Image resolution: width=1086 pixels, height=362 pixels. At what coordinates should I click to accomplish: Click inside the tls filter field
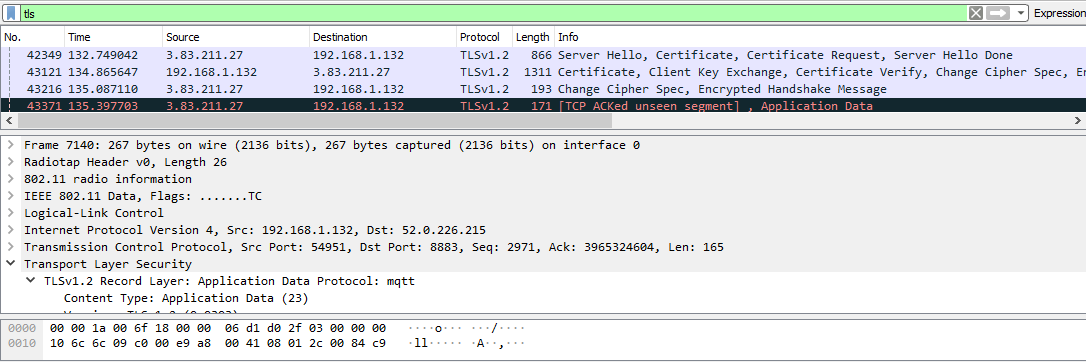pyautogui.click(x=493, y=13)
